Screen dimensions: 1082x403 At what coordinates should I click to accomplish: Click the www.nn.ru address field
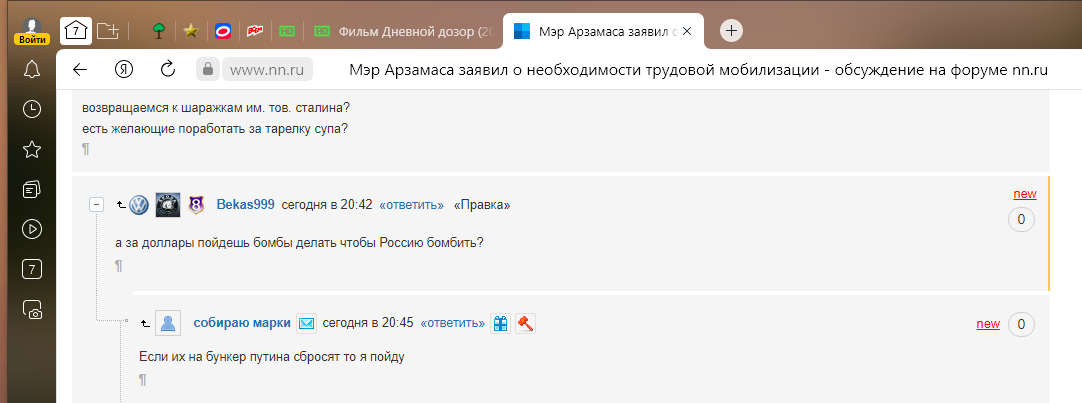pos(268,69)
